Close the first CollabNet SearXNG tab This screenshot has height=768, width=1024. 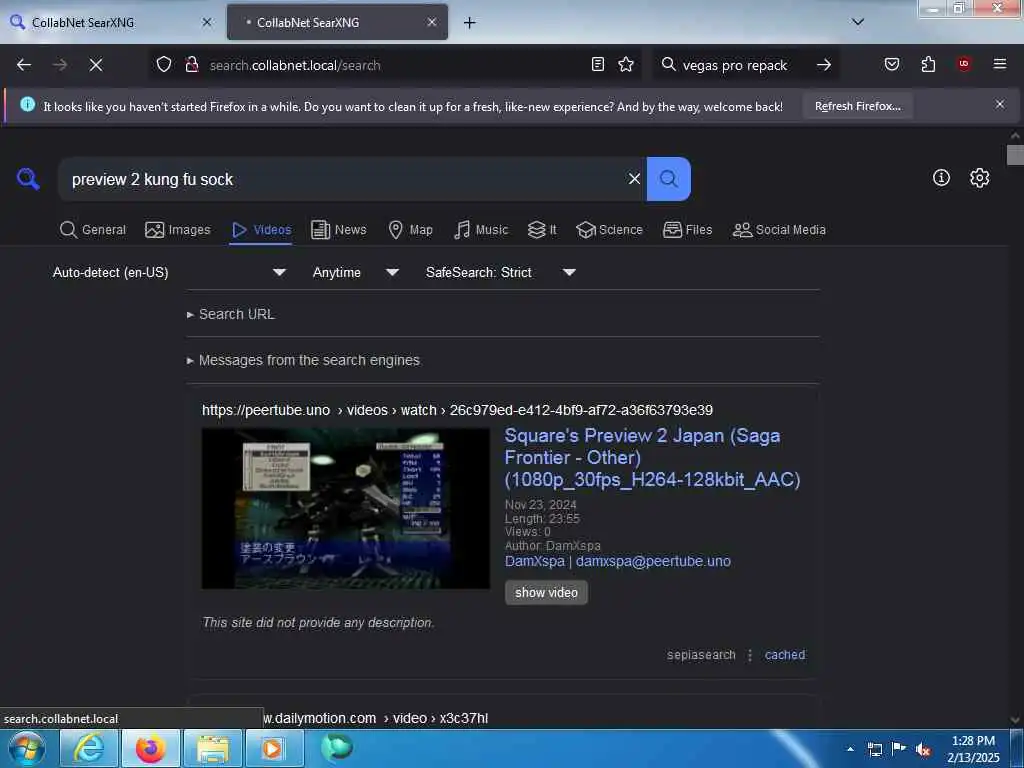tap(207, 22)
